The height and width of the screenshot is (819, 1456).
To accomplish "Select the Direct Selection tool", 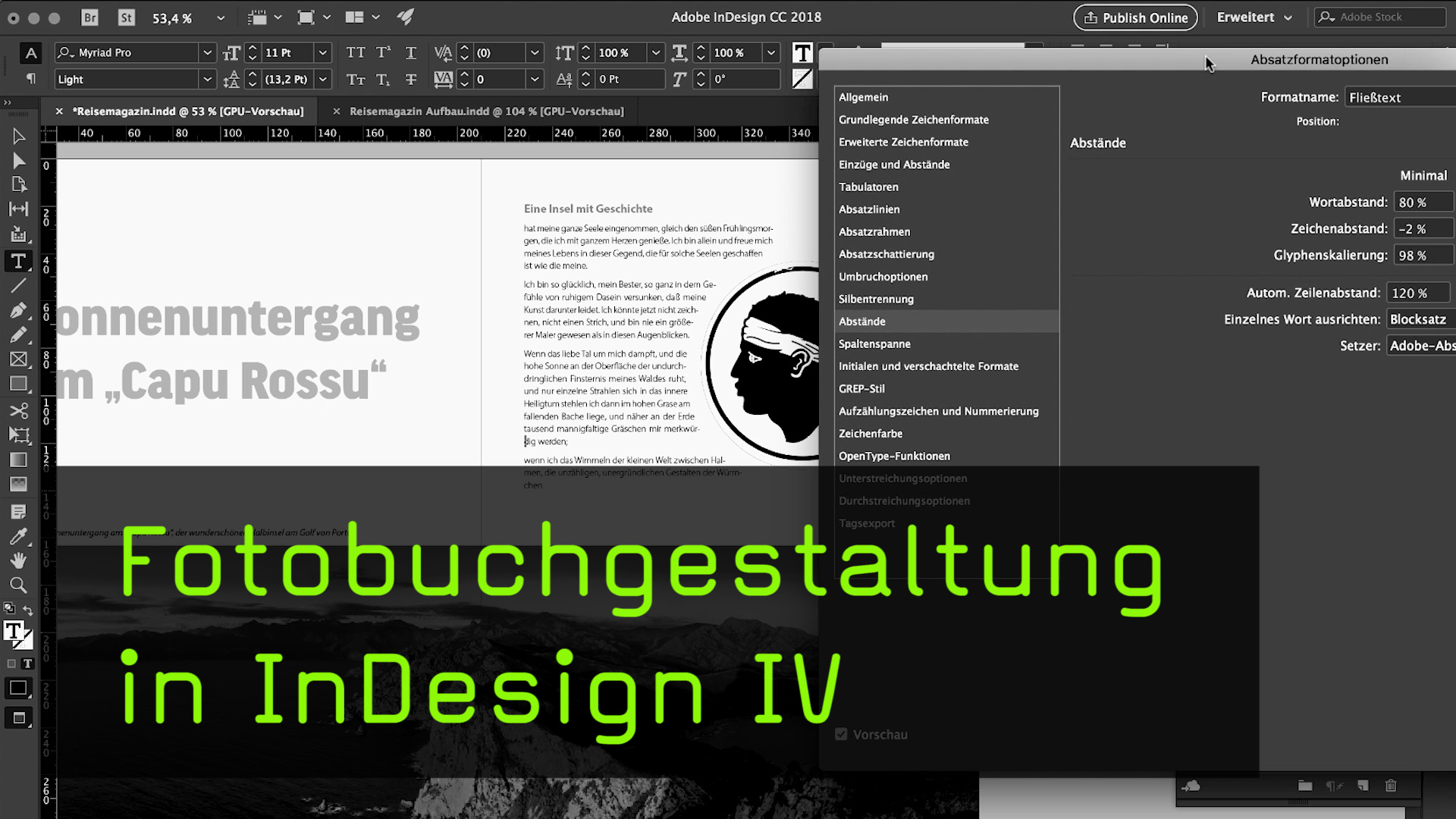I will pyautogui.click(x=19, y=161).
